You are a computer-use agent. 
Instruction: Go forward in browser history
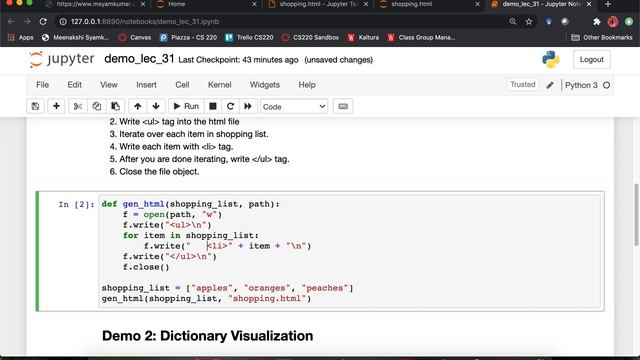[x=27, y=22]
